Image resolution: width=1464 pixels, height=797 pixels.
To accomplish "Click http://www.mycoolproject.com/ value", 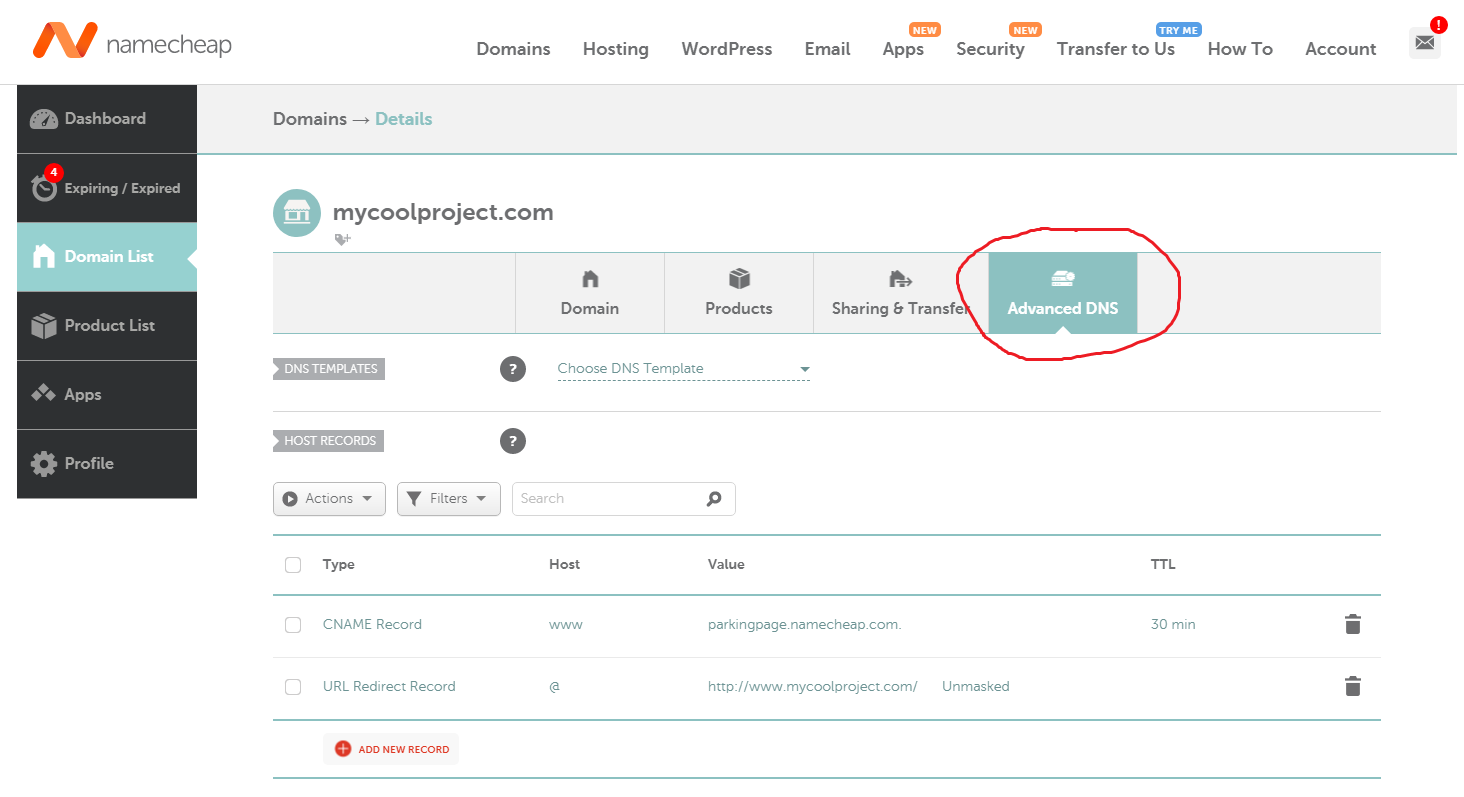I will click(813, 687).
